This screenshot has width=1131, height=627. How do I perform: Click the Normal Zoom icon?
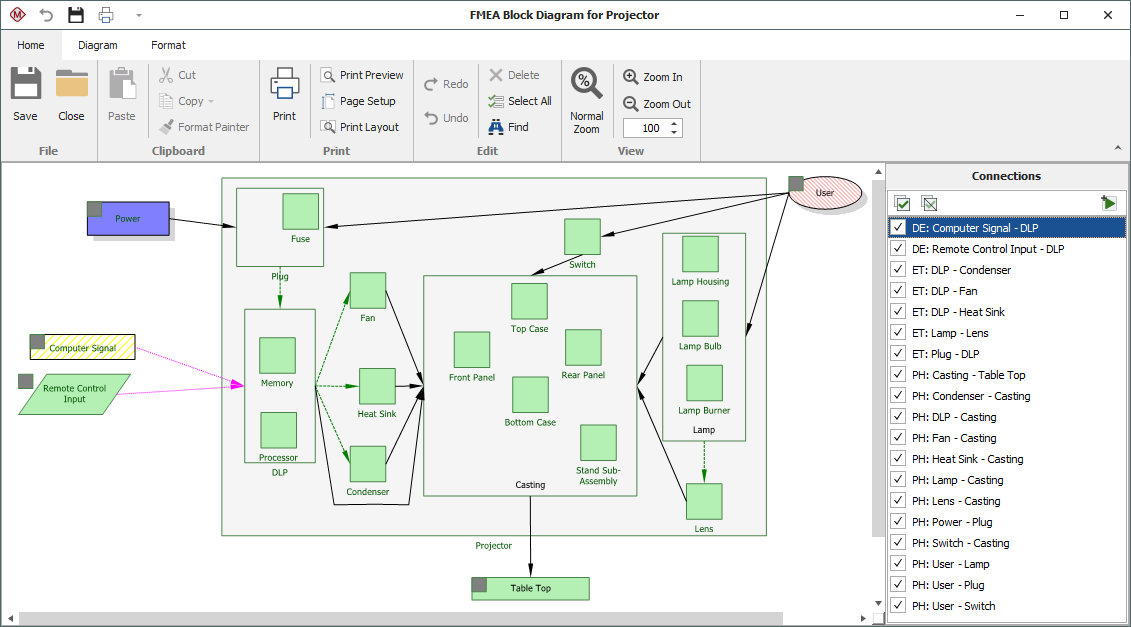587,86
